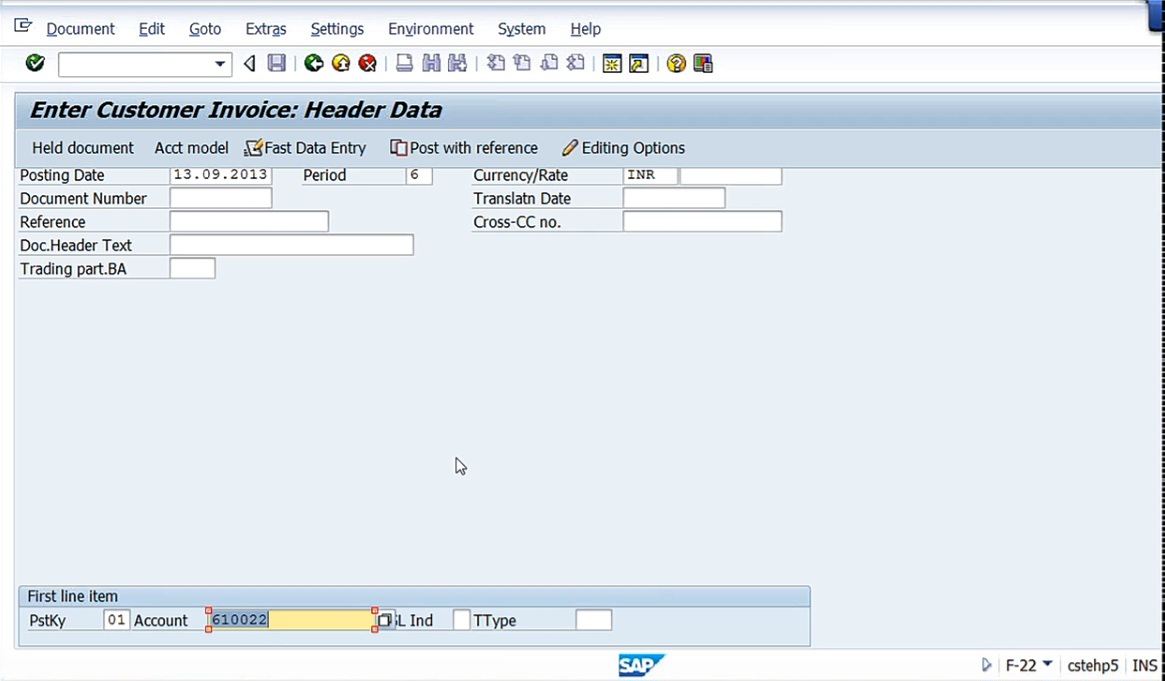Open Customize Local Layout icon

[703, 64]
